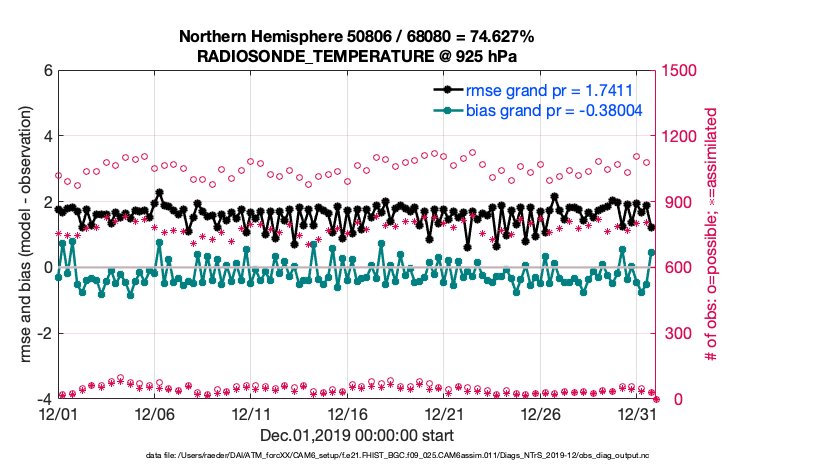Image resolution: width=830 pixels, height=470 pixels.
Task: Click the 12/21 x-axis tick label
Action: coord(445,413)
